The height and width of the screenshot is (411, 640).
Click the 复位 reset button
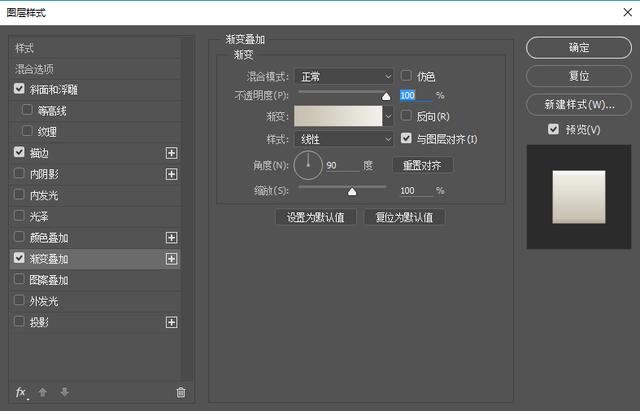click(x=579, y=76)
